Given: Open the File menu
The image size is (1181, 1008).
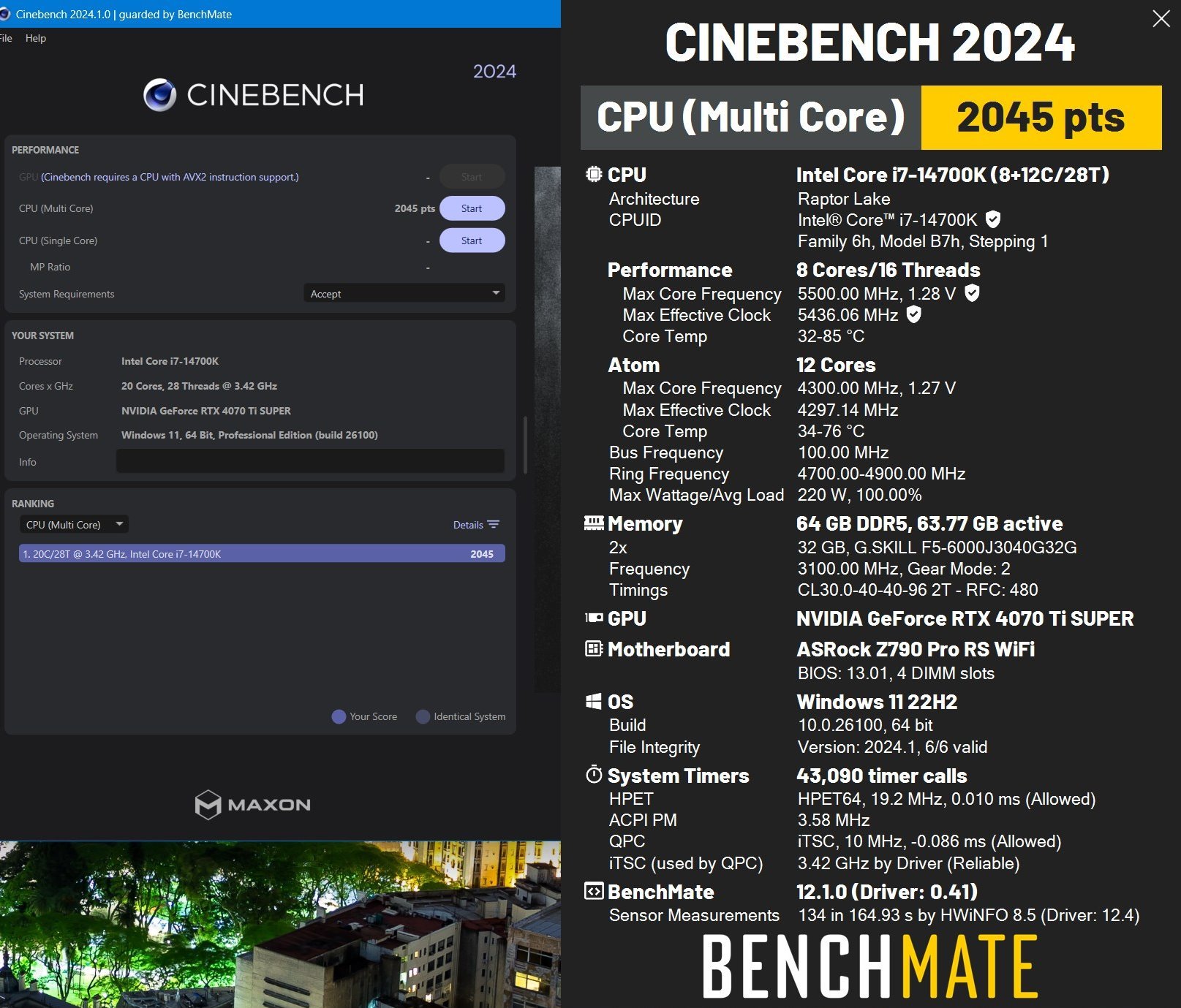Looking at the screenshot, I should click(6, 38).
